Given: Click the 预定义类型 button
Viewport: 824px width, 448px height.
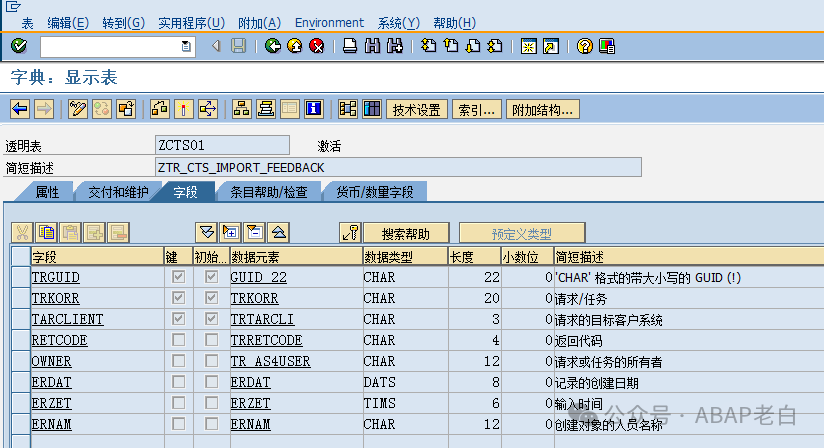Looking at the screenshot, I should pos(522,233).
